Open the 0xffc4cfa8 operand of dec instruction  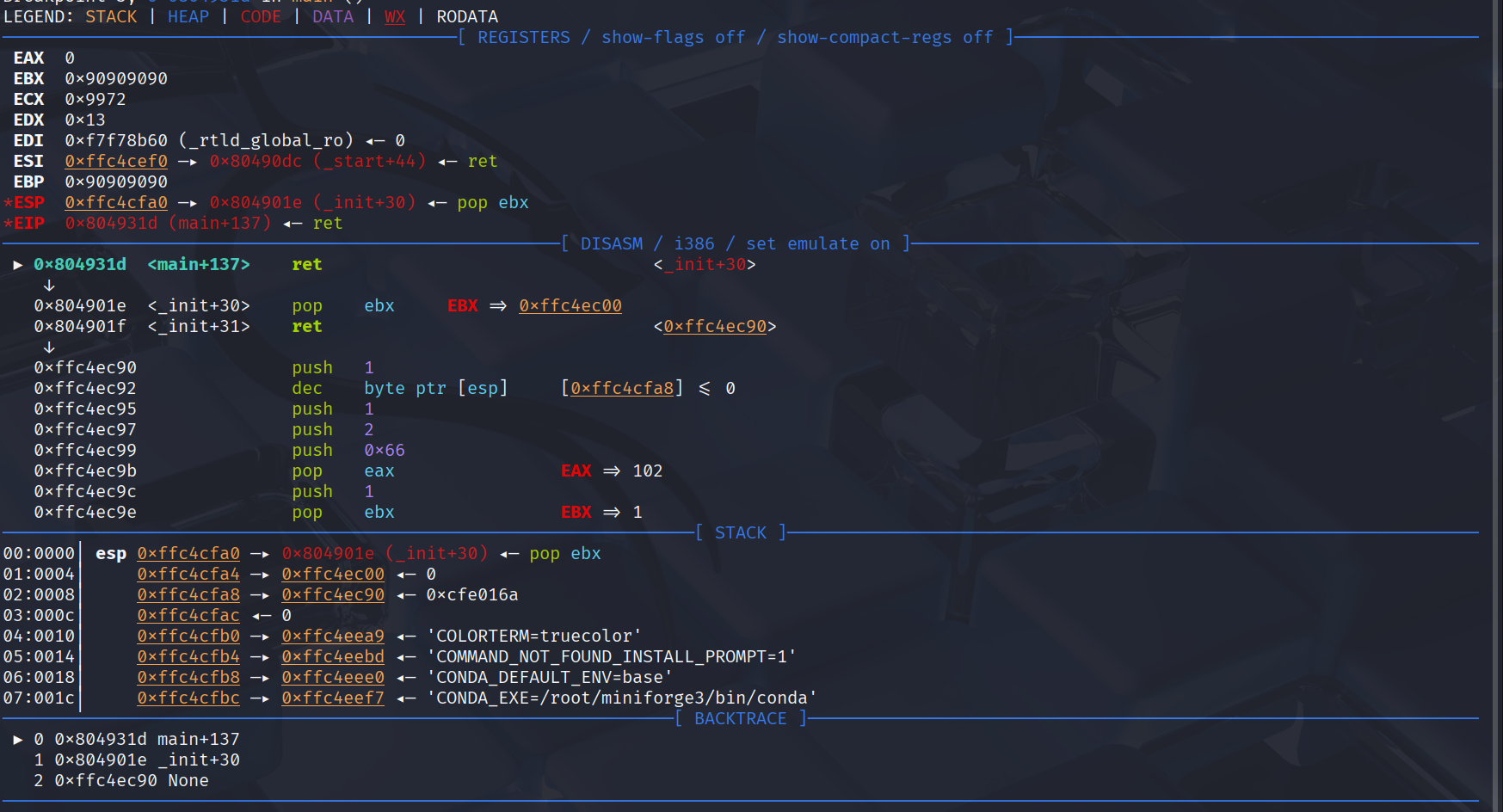pyautogui.click(x=622, y=389)
